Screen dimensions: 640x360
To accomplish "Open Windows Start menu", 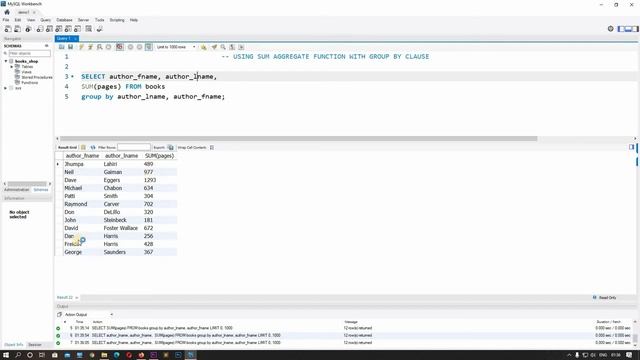I will pos(6,355).
